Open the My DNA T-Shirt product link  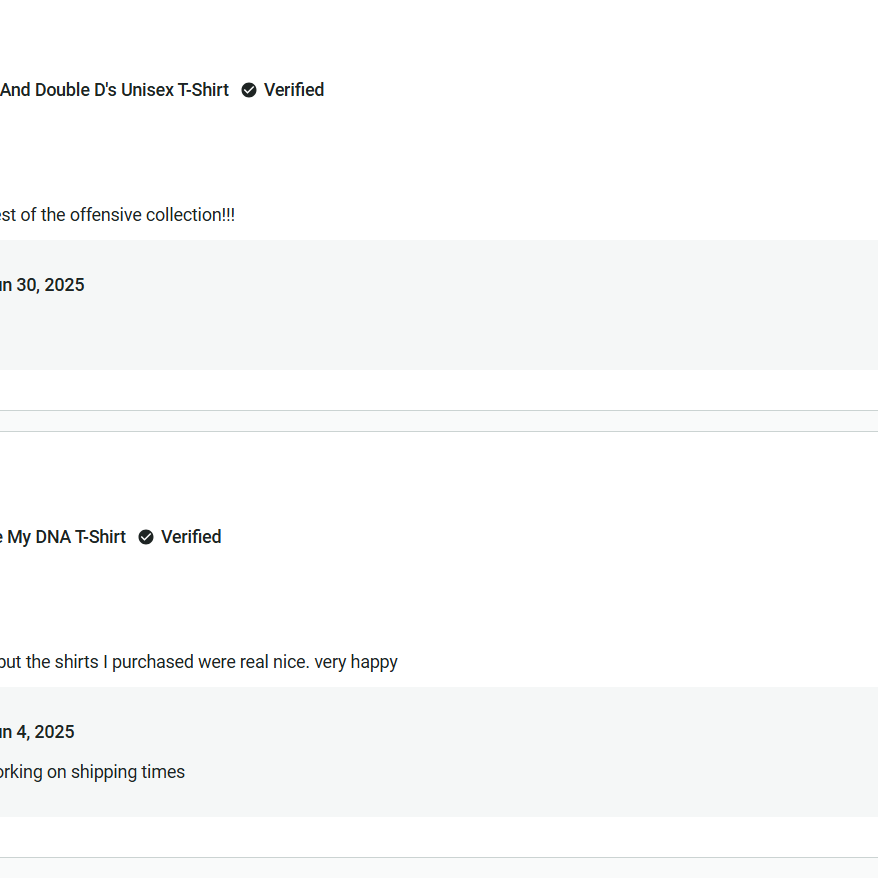tap(63, 537)
